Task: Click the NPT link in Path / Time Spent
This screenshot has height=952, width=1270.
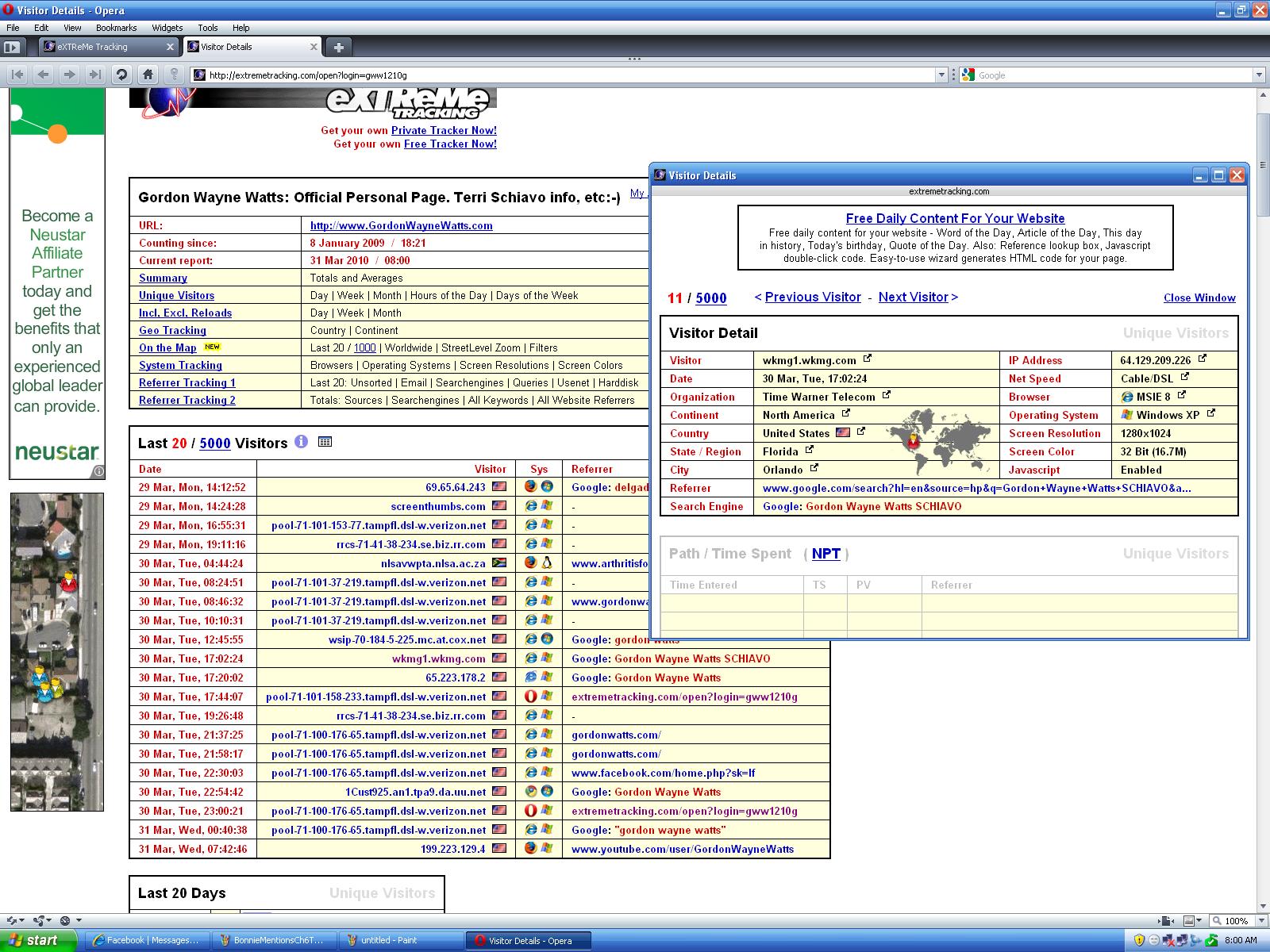Action: pyautogui.click(x=826, y=554)
